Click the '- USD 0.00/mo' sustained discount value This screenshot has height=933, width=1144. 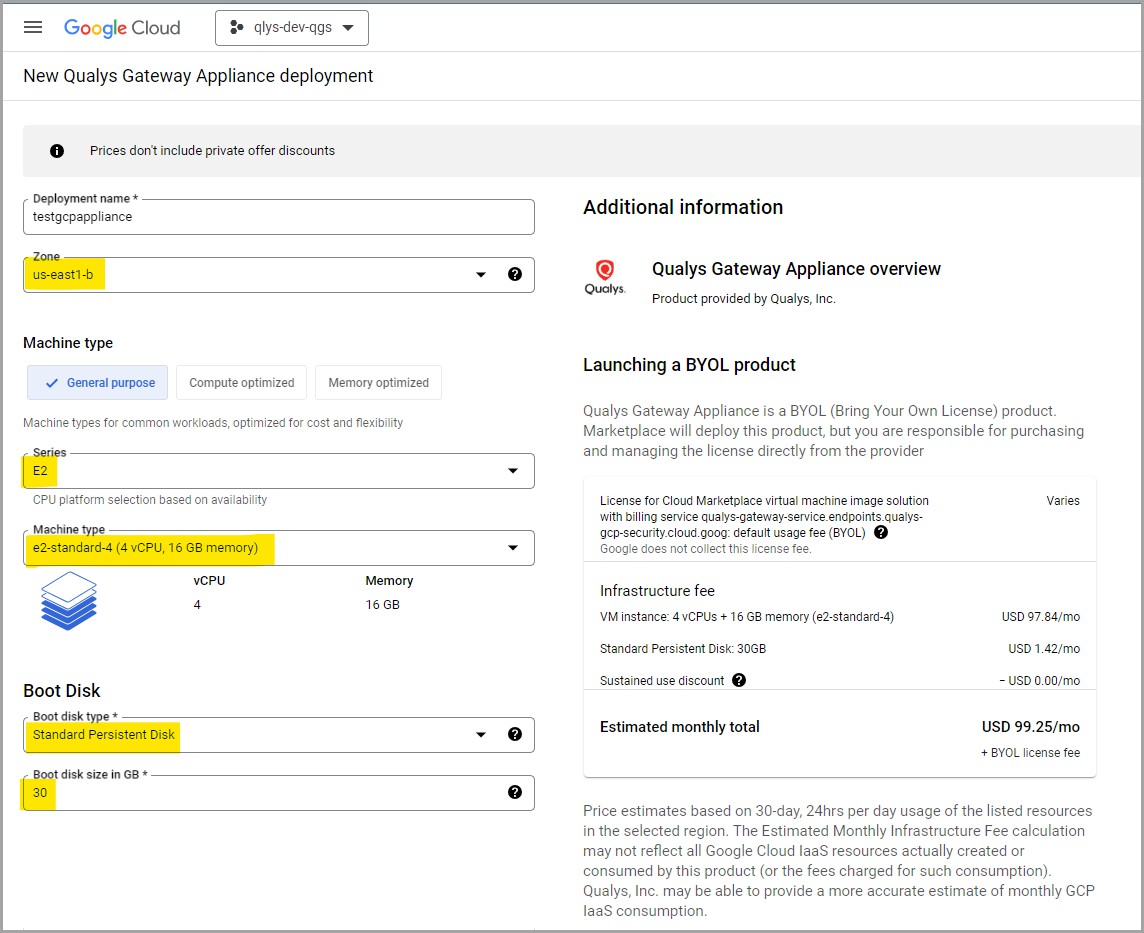tap(1040, 681)
